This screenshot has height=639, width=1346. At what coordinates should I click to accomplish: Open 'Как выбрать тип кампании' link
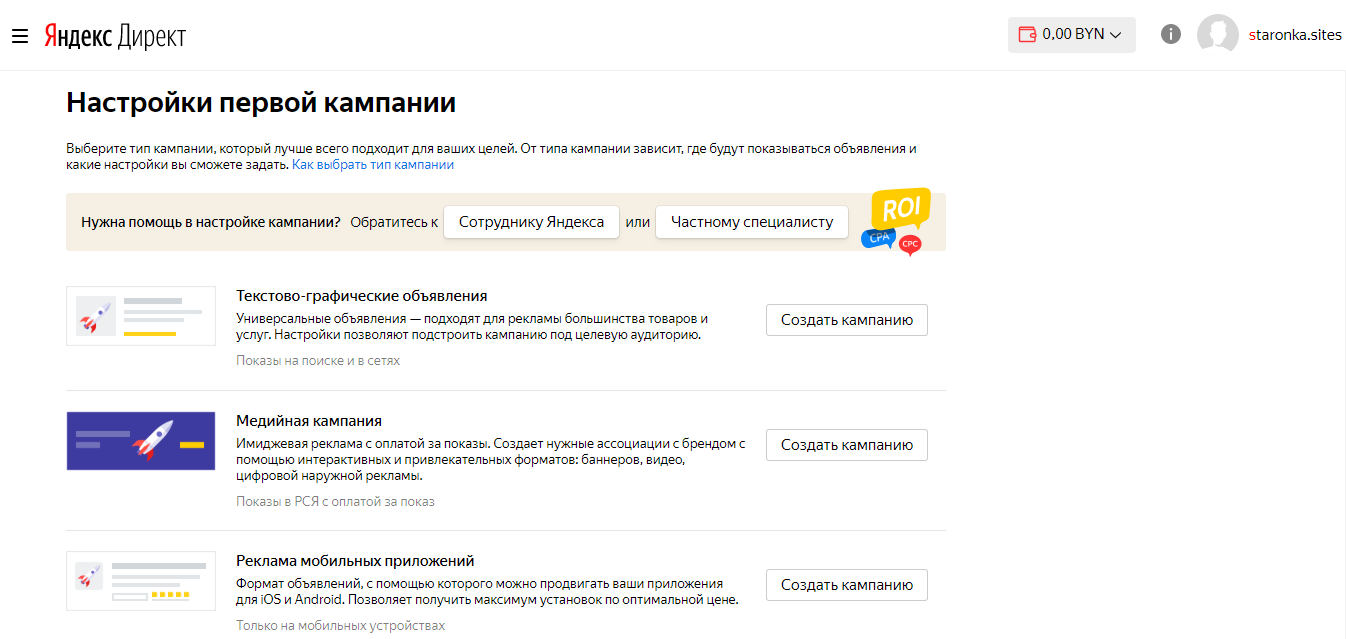373,165
